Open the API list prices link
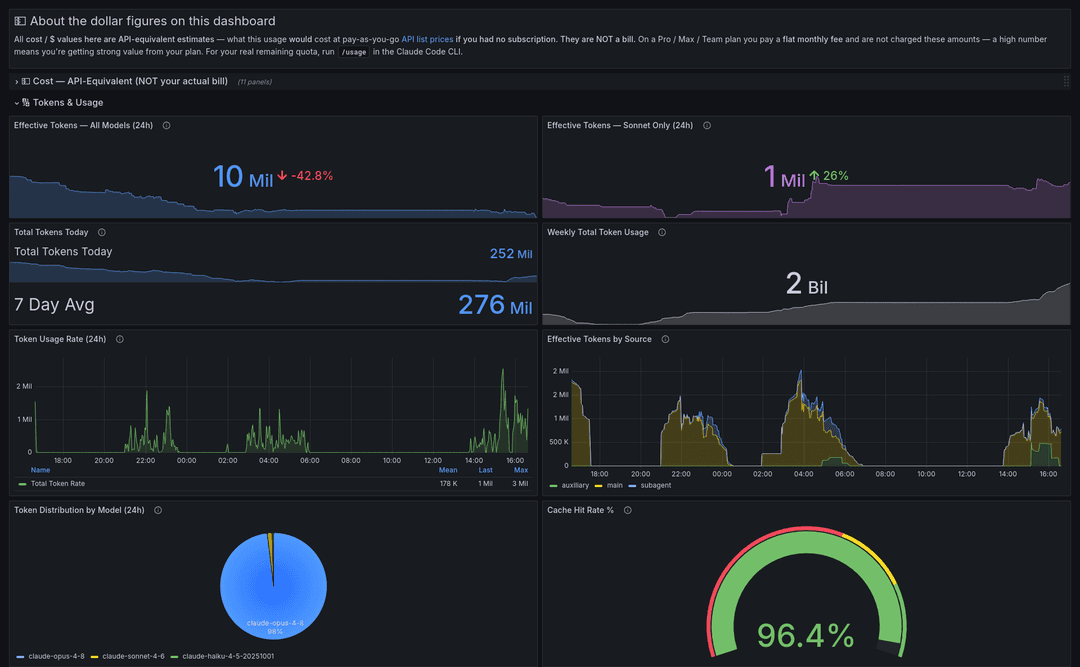Image resolution: width=1080 pixels, height=667 pixels. [x=427, y=39]
